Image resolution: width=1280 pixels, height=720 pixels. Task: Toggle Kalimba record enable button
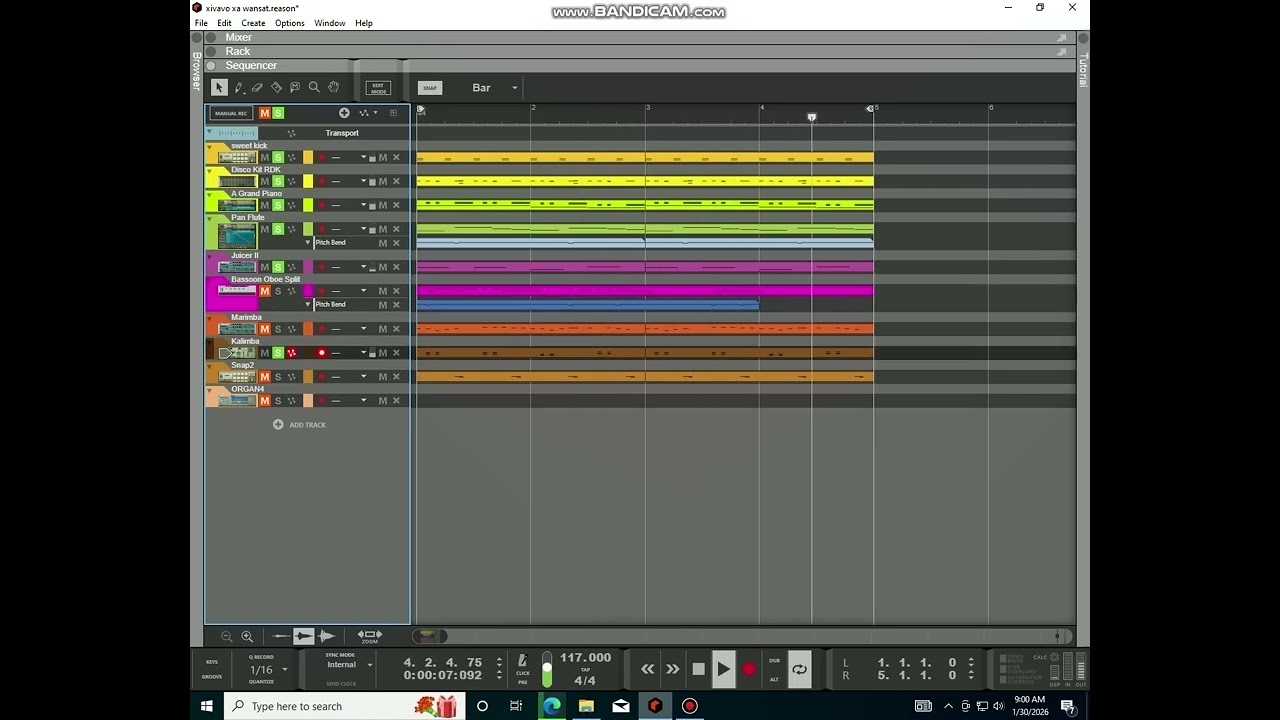pos(322,353)
